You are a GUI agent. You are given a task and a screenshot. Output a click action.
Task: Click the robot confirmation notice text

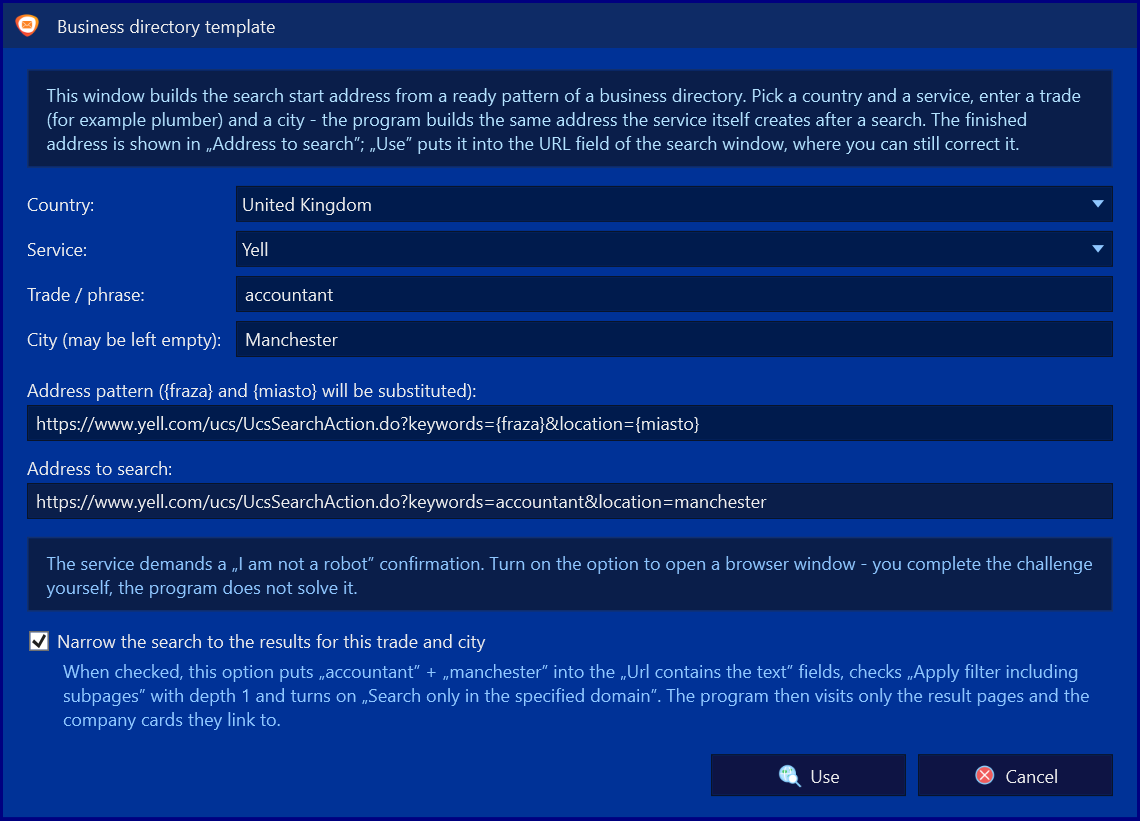coord(569,576)
